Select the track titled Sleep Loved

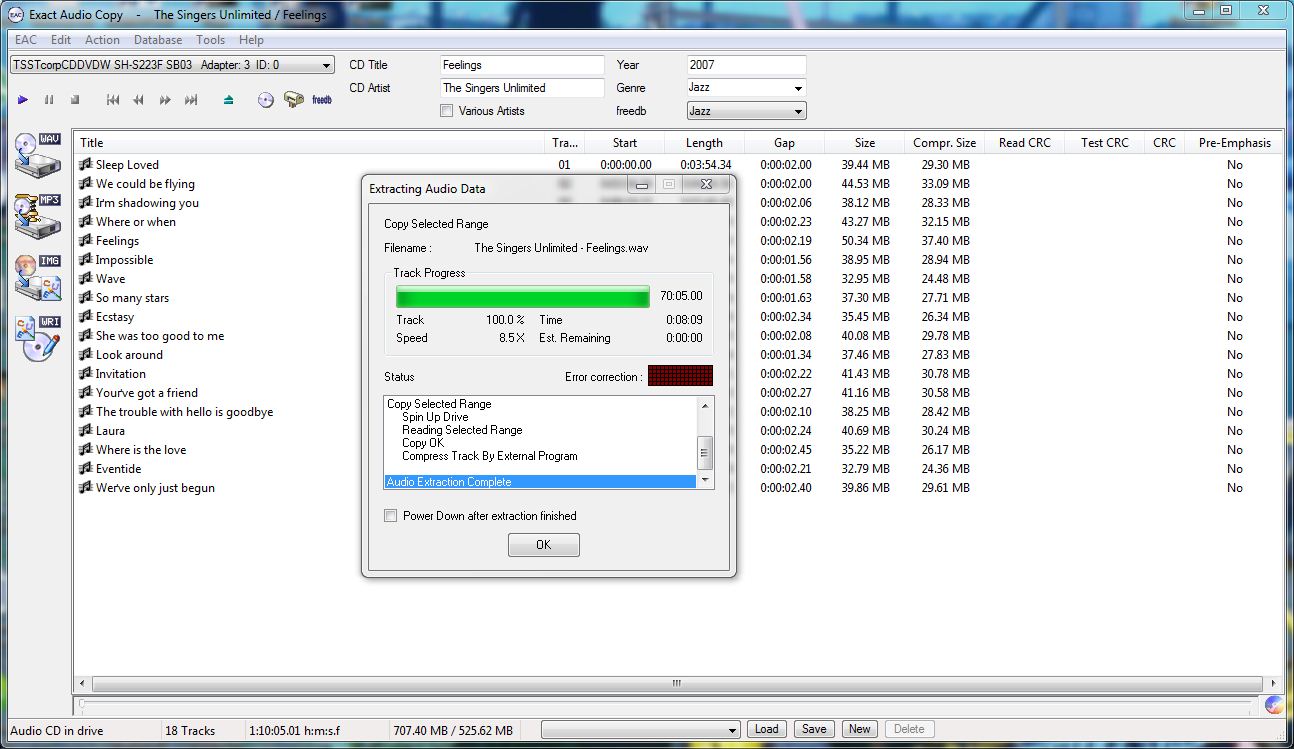[x=127, y=165]
